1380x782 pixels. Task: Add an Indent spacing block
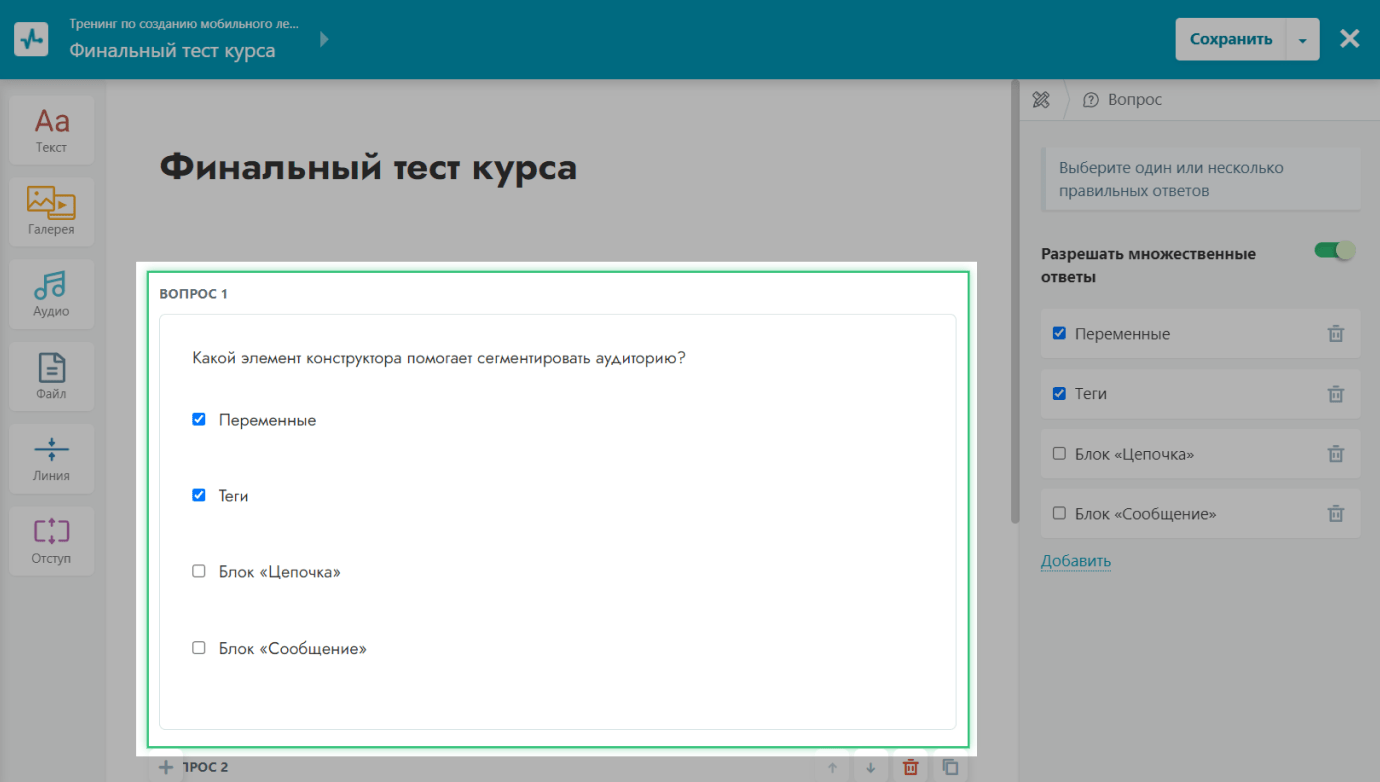[51, 541]
